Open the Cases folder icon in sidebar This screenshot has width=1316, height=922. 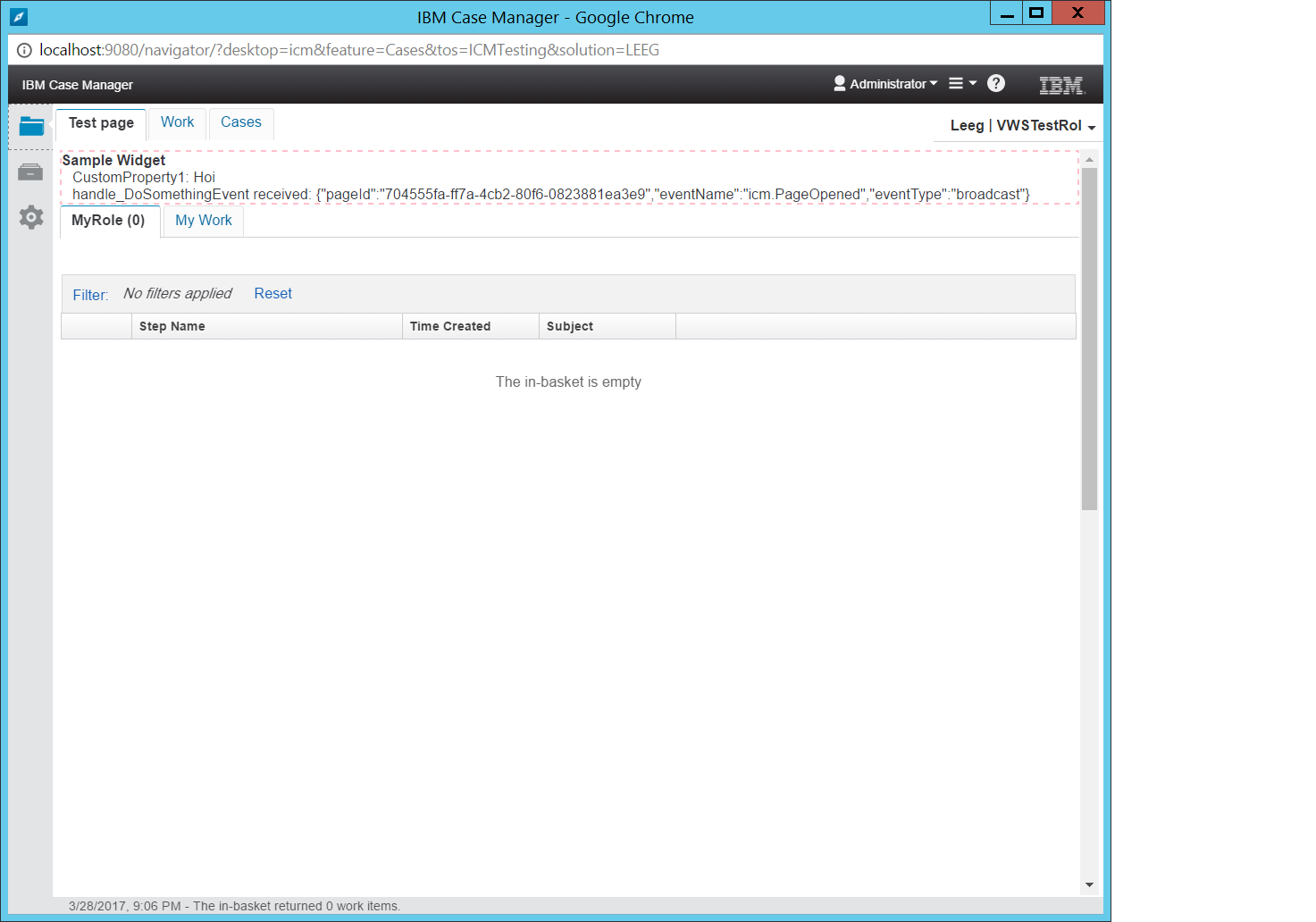(x=31, y=126)
